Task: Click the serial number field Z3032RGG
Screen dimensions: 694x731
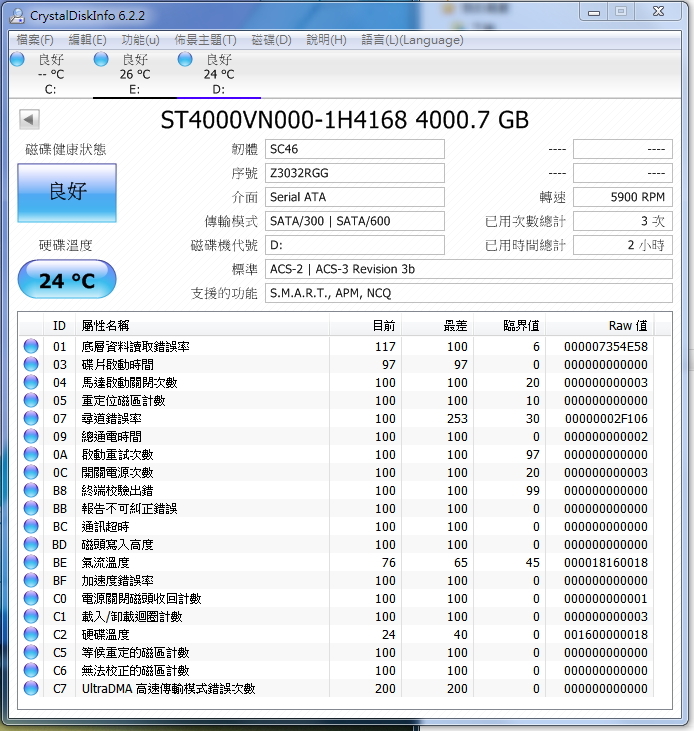Action: coord(355,173)
